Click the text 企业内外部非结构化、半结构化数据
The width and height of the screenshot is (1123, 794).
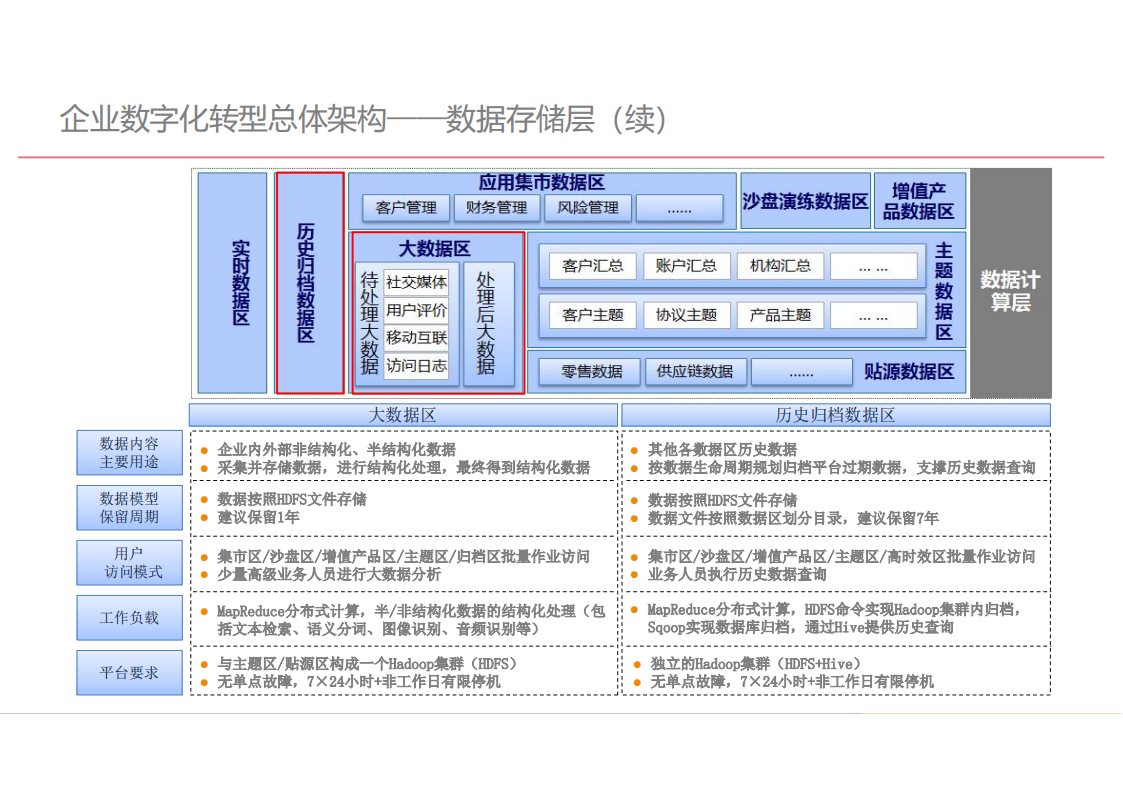[x=337, y=450]
